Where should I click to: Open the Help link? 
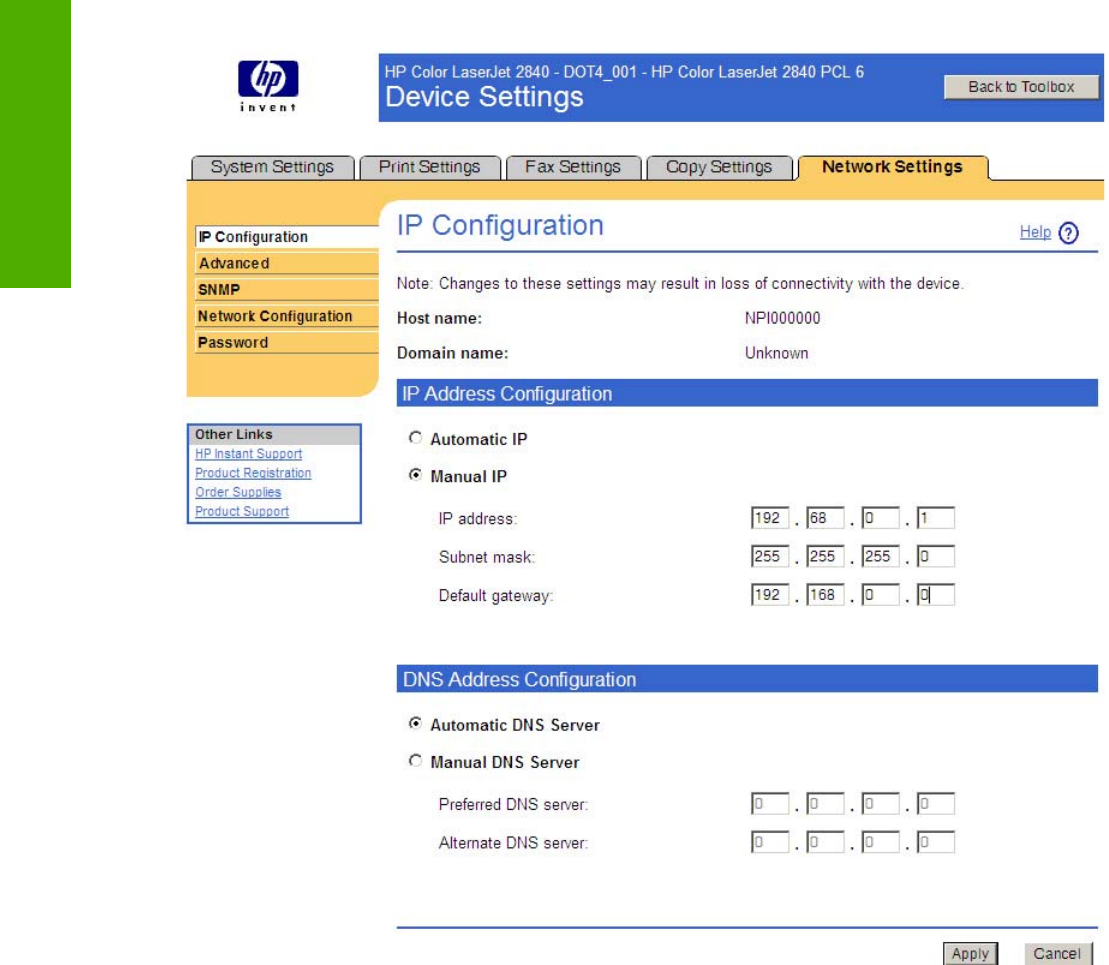tap(1035, 232)
